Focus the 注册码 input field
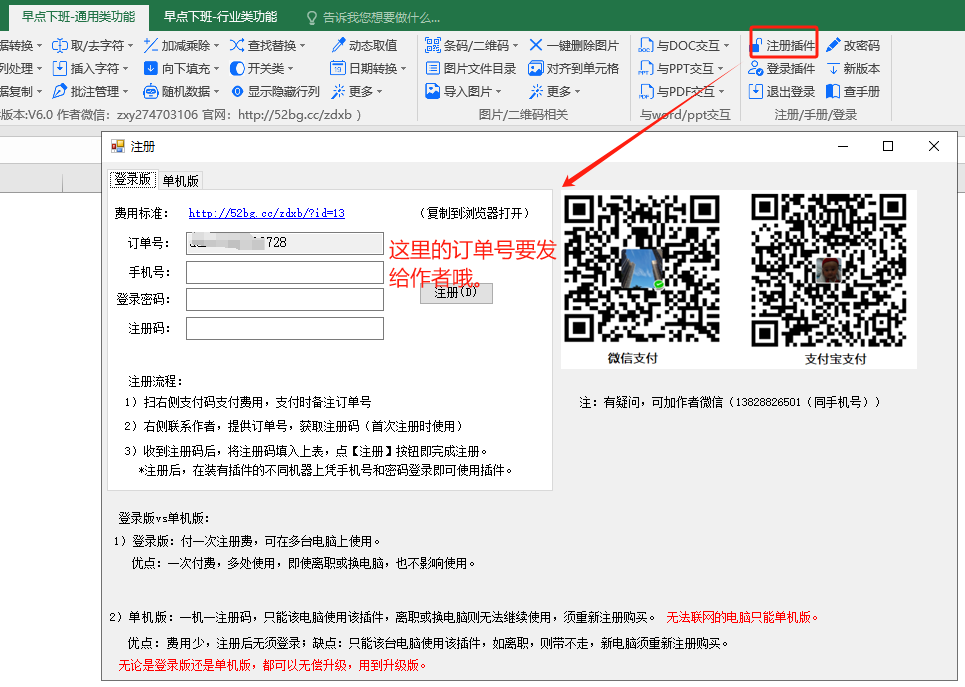965x687 pixels. pyautogui.click(x=285, y=328)
